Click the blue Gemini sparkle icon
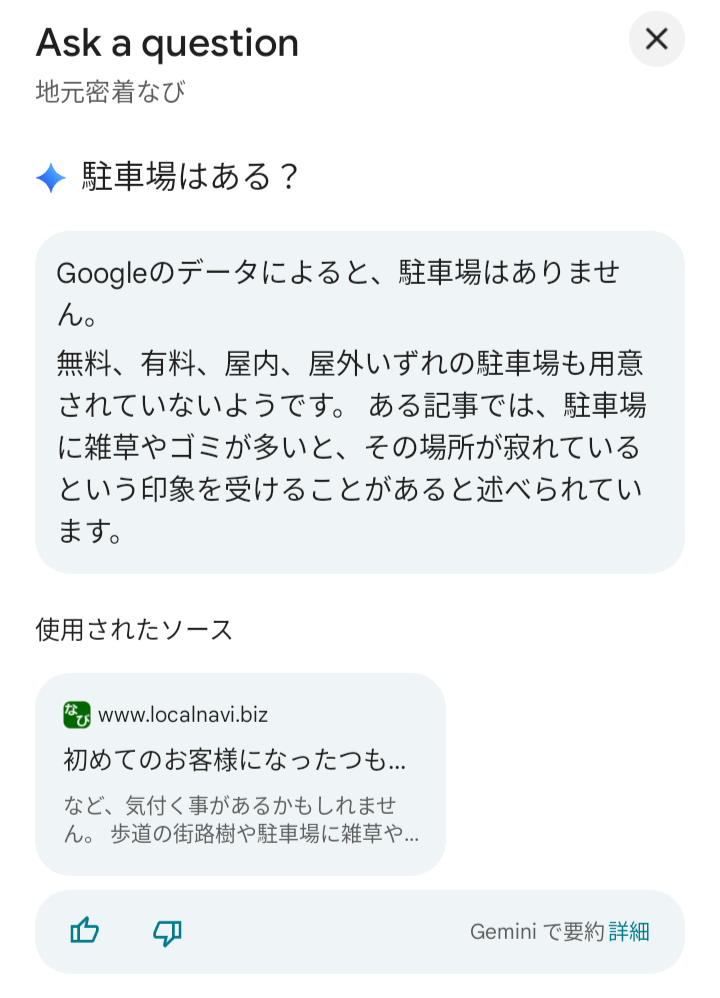The height and width of the screenshot is (998, 720). [50, 178]
